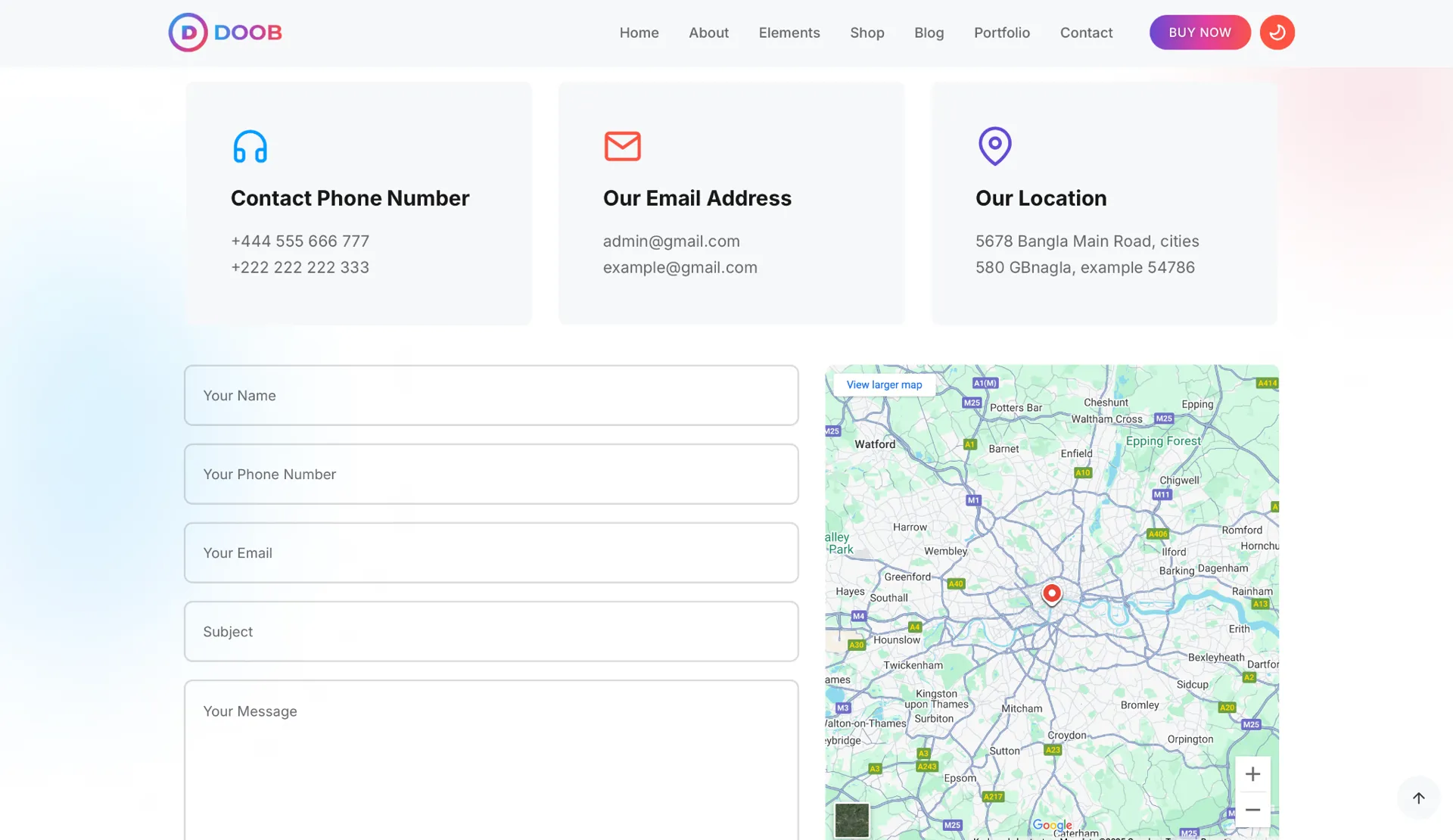Click into Your Phone Number field
The width and height of the screenshot is (1453, 840).
[491, 474]
